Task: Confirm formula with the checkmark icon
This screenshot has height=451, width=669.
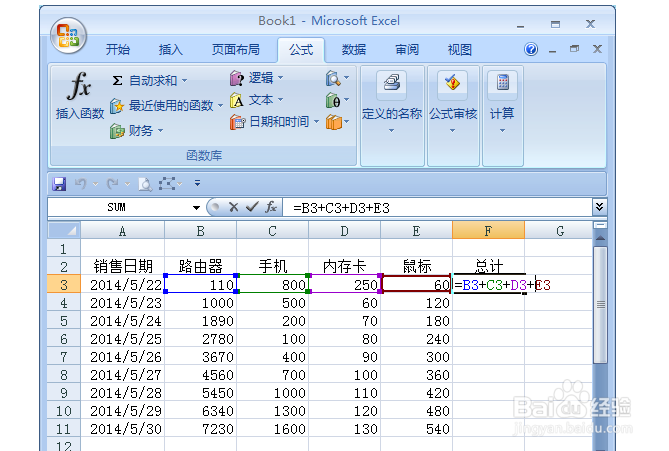Action: (x=252, y=207)
